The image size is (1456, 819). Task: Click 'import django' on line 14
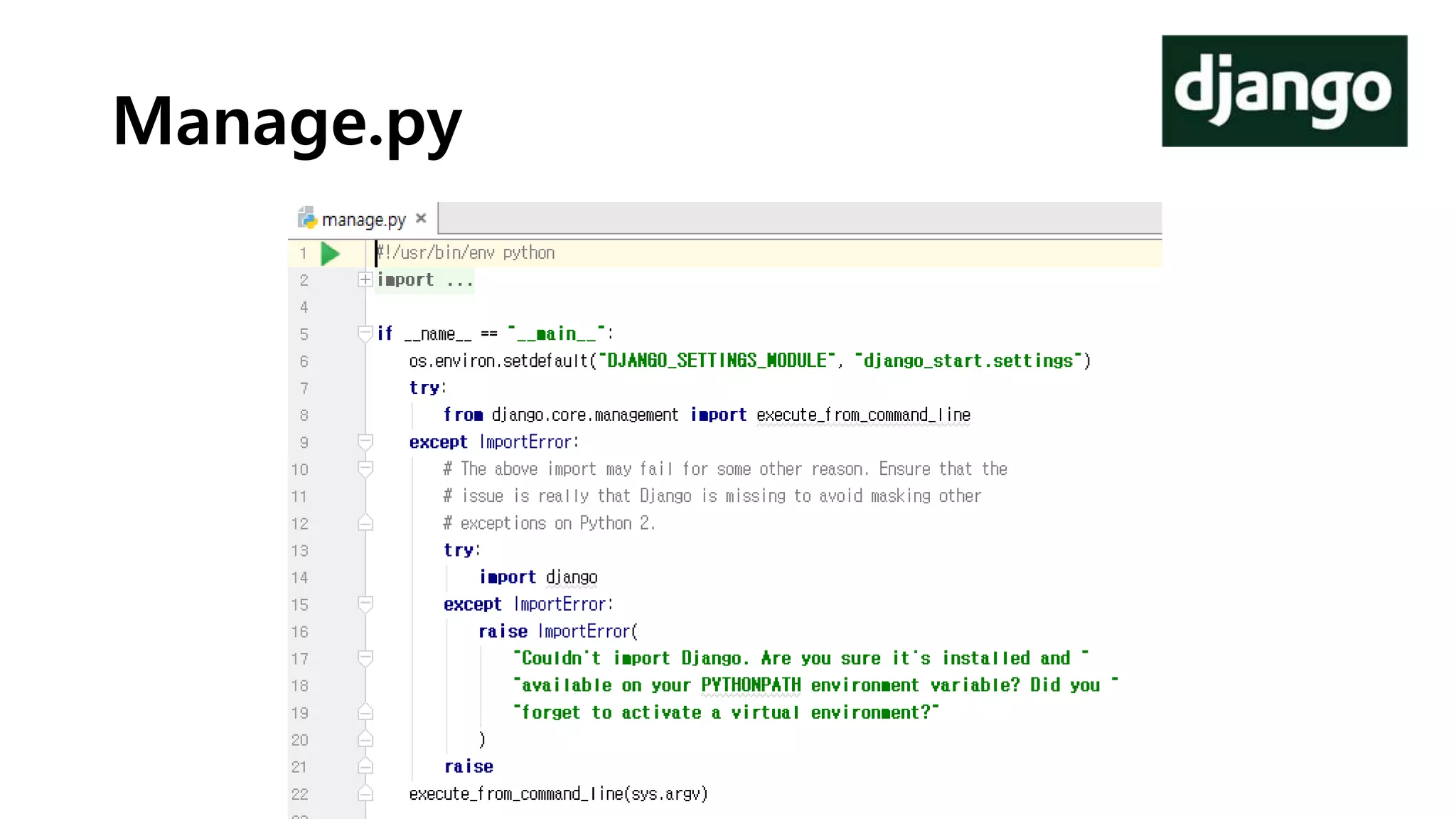(538, 577)
